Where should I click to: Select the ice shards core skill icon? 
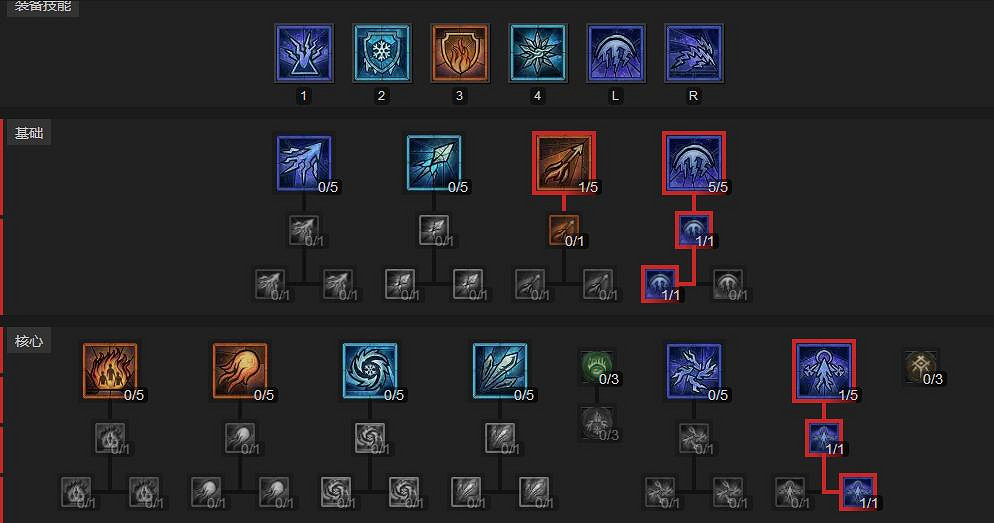coord(500,371)
